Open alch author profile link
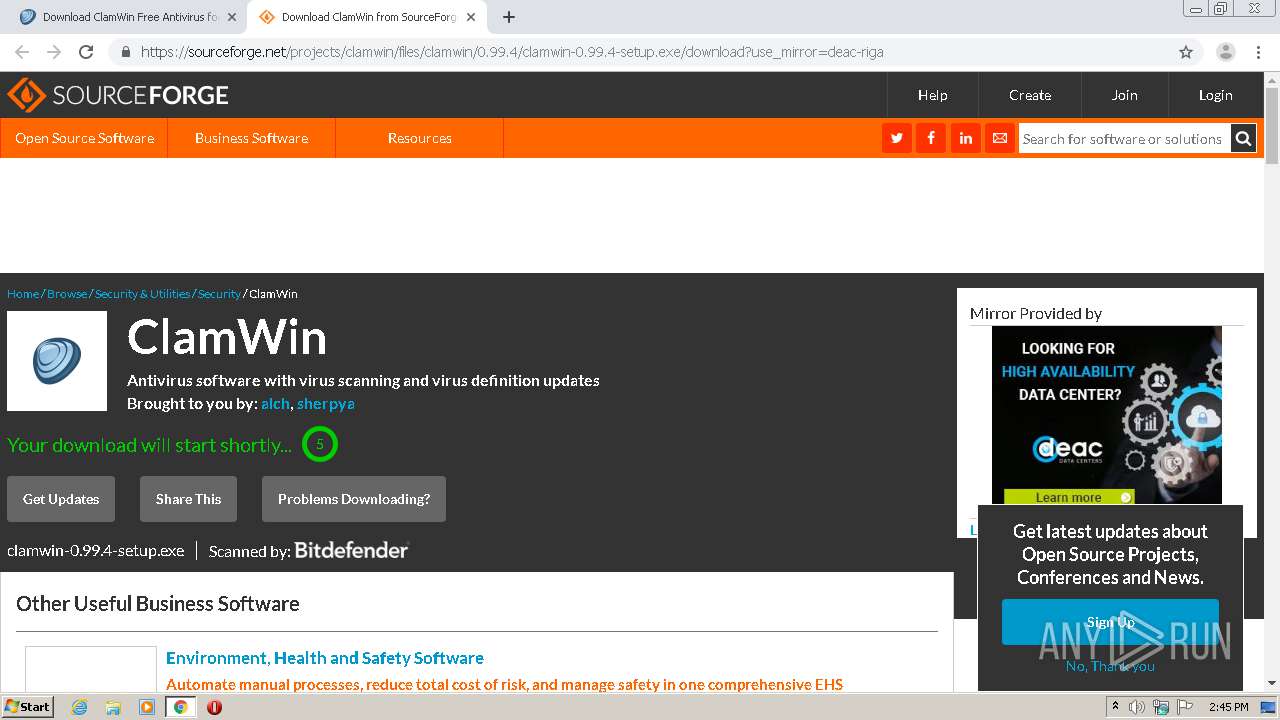This screenshot has height=720, width=1280. tap(275, 404)
